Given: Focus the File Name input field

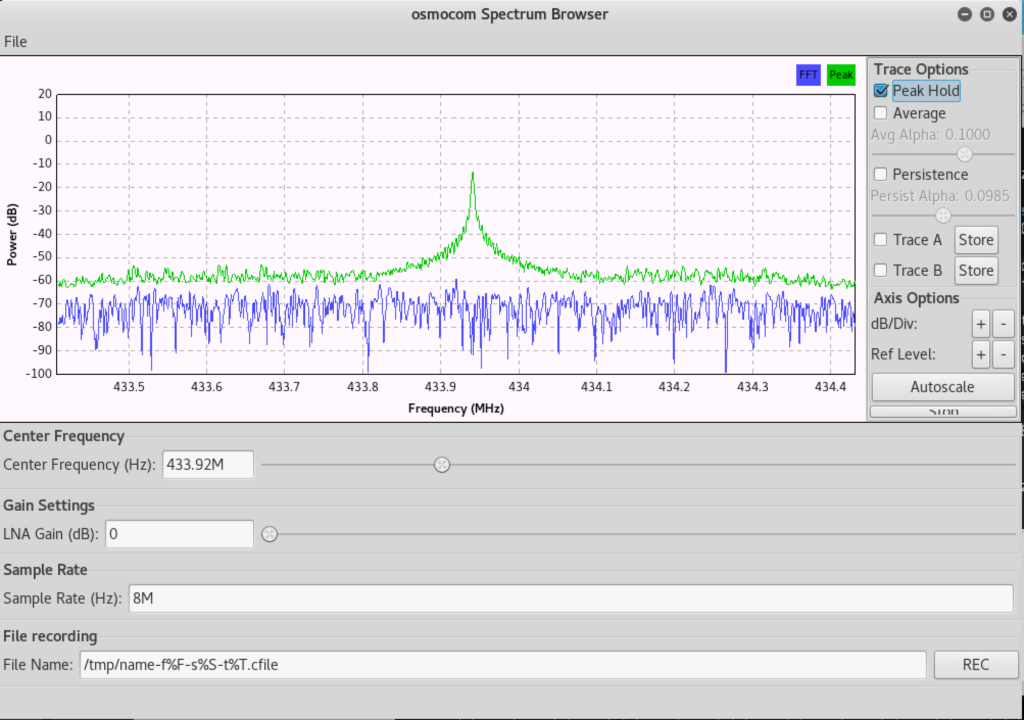Looking at the screenshot, I should 502,664.
